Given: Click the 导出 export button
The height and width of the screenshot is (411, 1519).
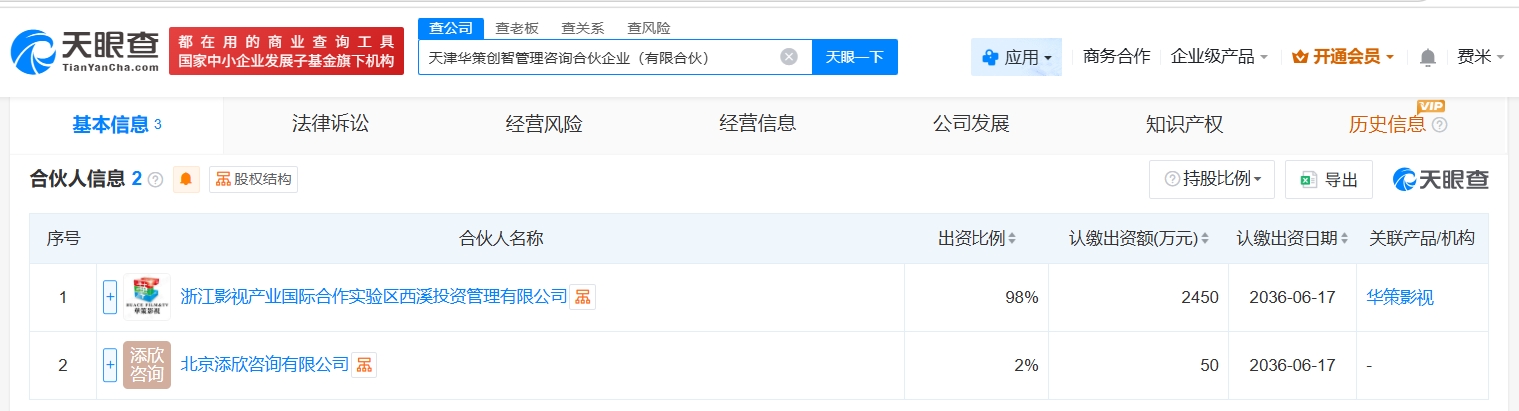Looking at the screenshot, I should (x=1328, y=180).
